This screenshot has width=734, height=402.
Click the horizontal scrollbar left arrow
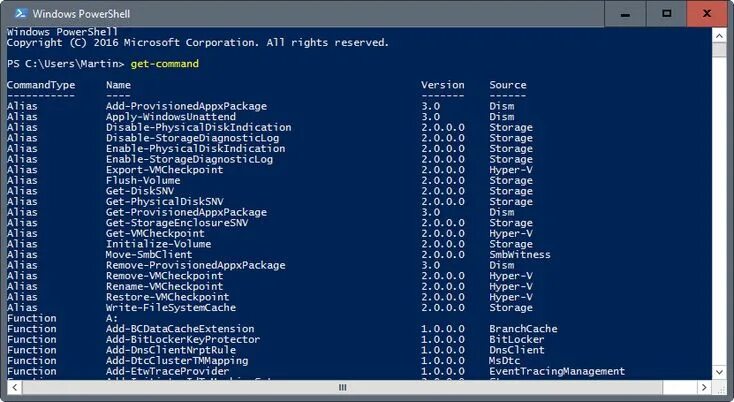[15, 387]
